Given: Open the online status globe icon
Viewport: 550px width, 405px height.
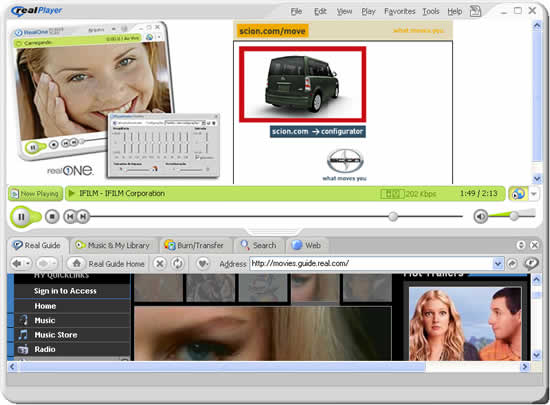Looking at the screenshot, I should click(518, 194).
